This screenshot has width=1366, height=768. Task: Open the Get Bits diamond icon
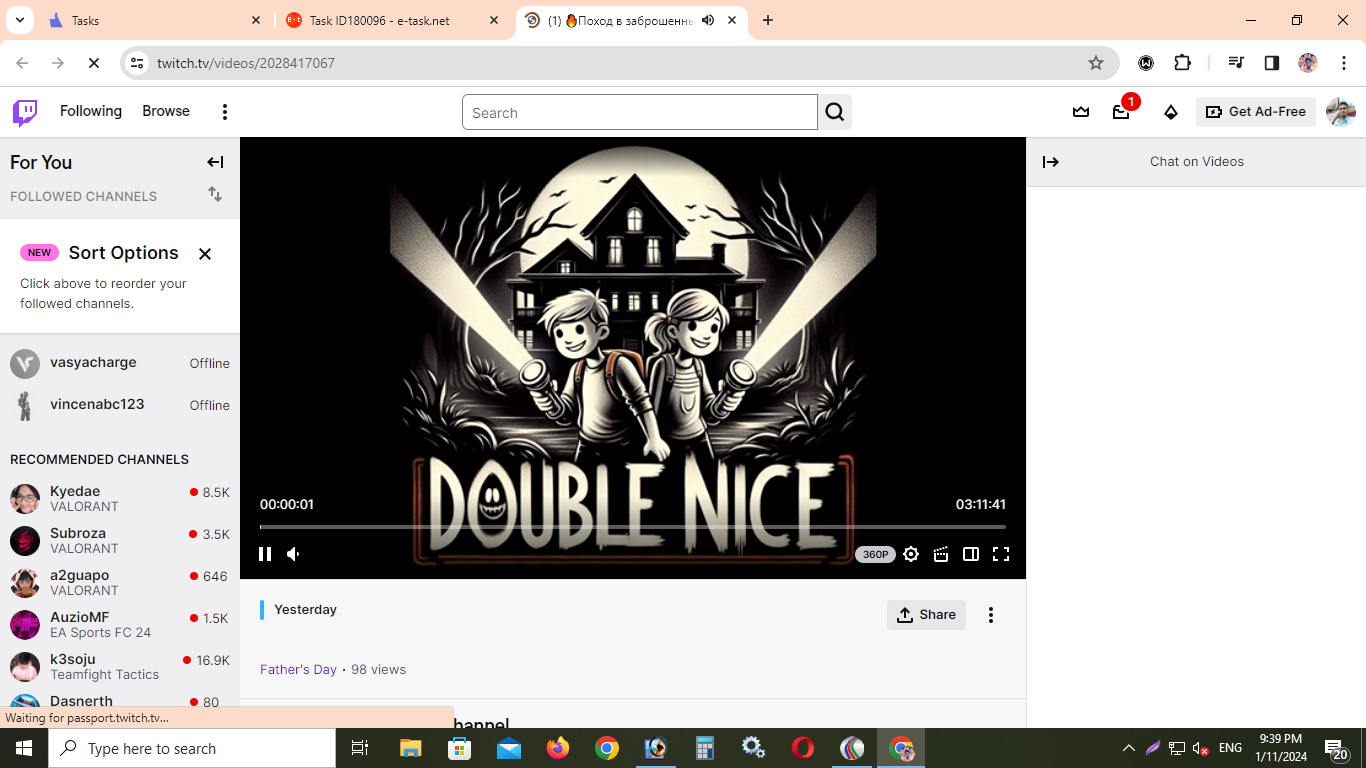point(1171,112)
